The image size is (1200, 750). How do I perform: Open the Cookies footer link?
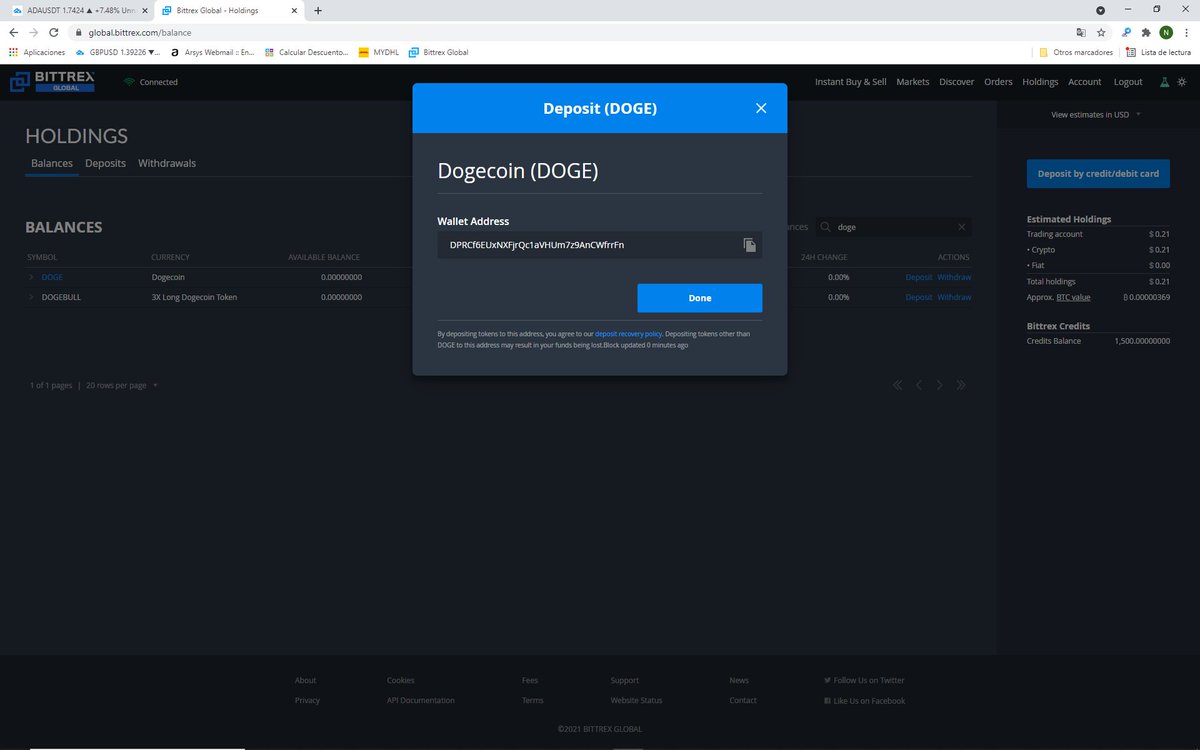tap(400, 680)
